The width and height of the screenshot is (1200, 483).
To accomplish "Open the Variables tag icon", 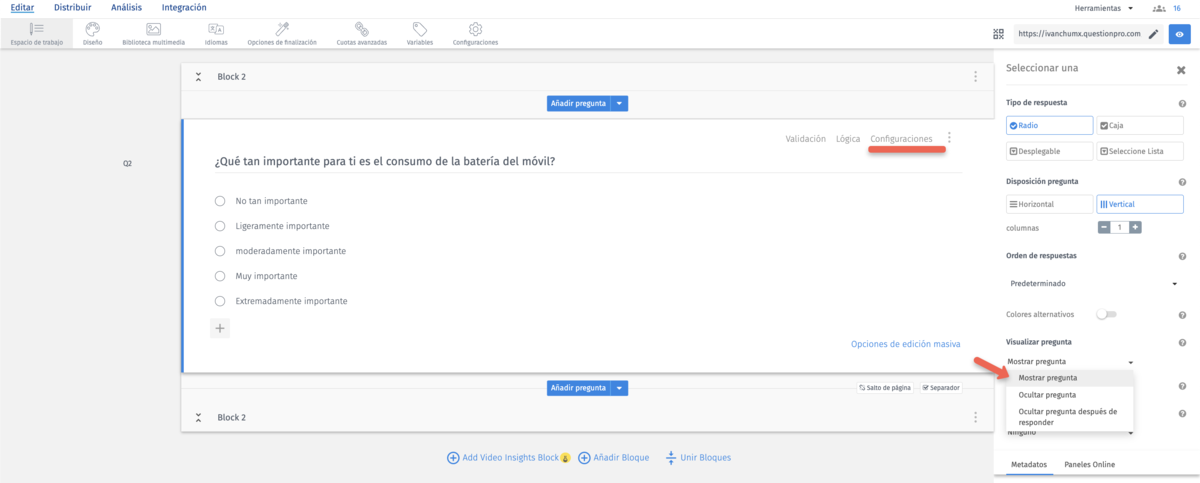I will pos(420,29).
